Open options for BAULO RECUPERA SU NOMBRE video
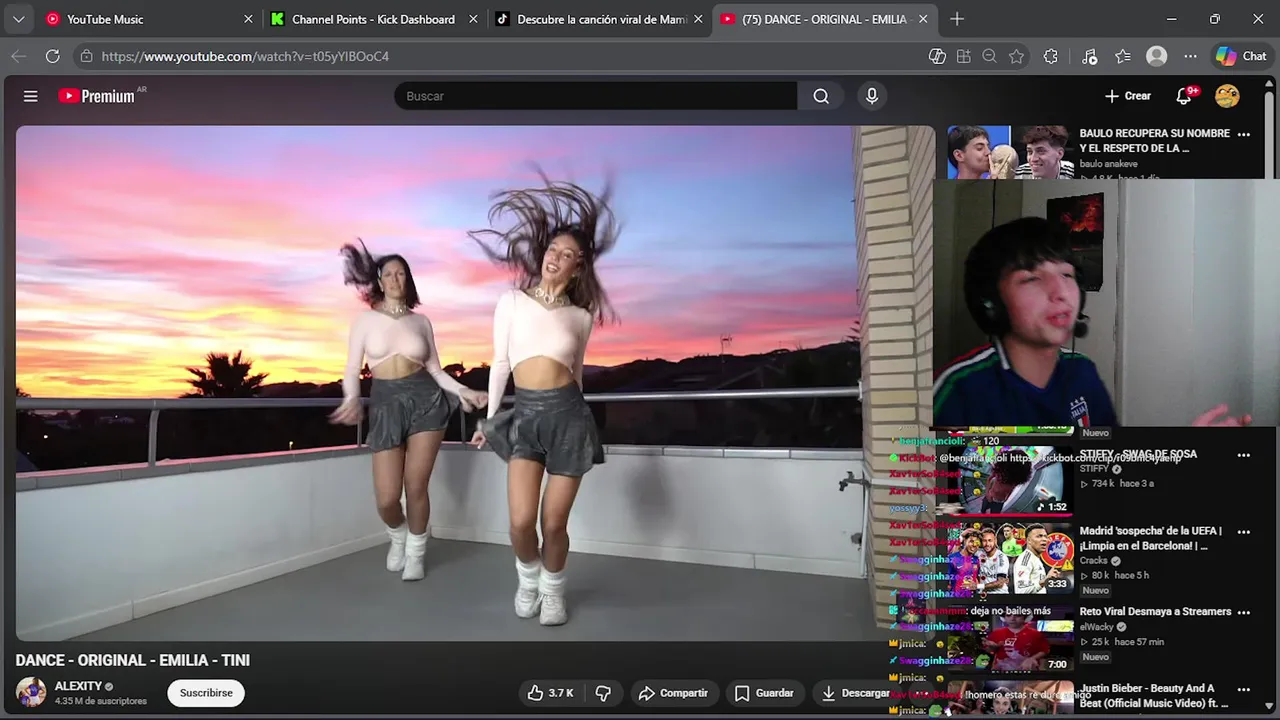The width and height of the screenshot is (1280, 720). pyautogui.click(x=1244, y=134)
